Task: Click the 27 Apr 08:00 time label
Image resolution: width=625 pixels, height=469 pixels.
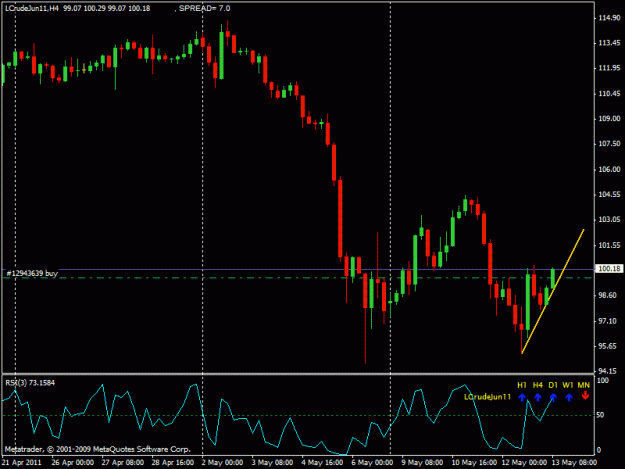Action: tap(123, 463)
